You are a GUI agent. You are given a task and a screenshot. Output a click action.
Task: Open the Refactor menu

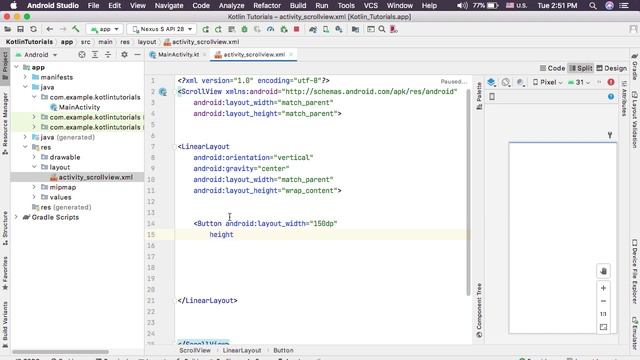[x=267, y=6]
